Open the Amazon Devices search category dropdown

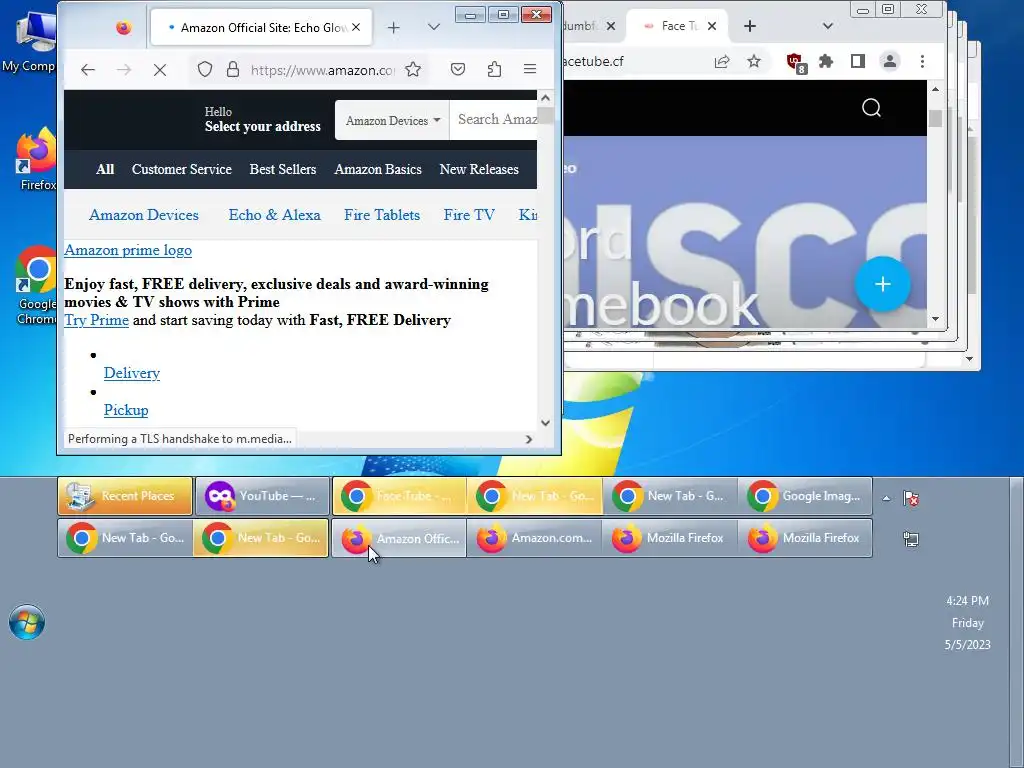(392, 120)
